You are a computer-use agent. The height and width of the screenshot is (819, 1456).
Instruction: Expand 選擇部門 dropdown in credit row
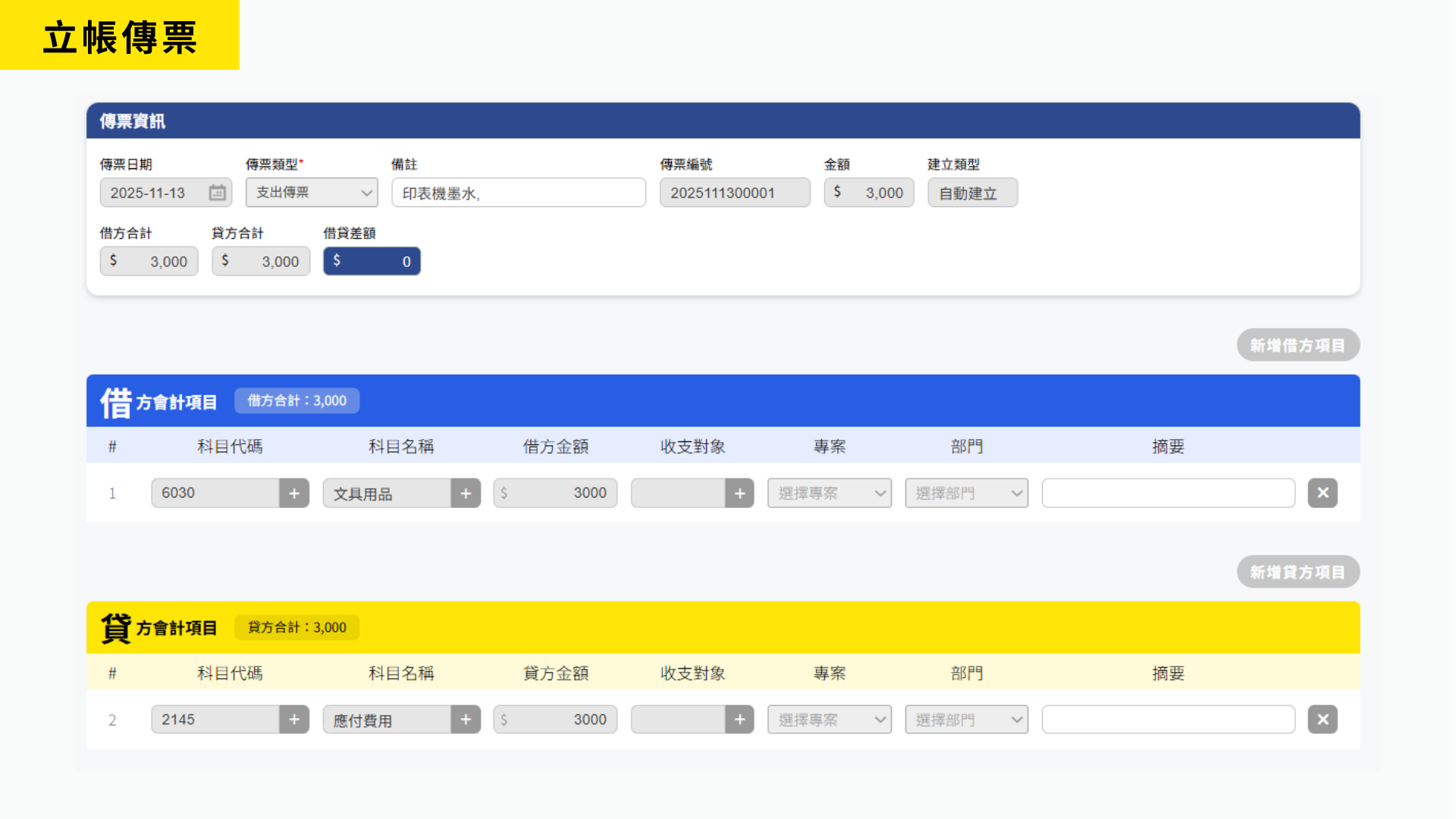[966, 720]
